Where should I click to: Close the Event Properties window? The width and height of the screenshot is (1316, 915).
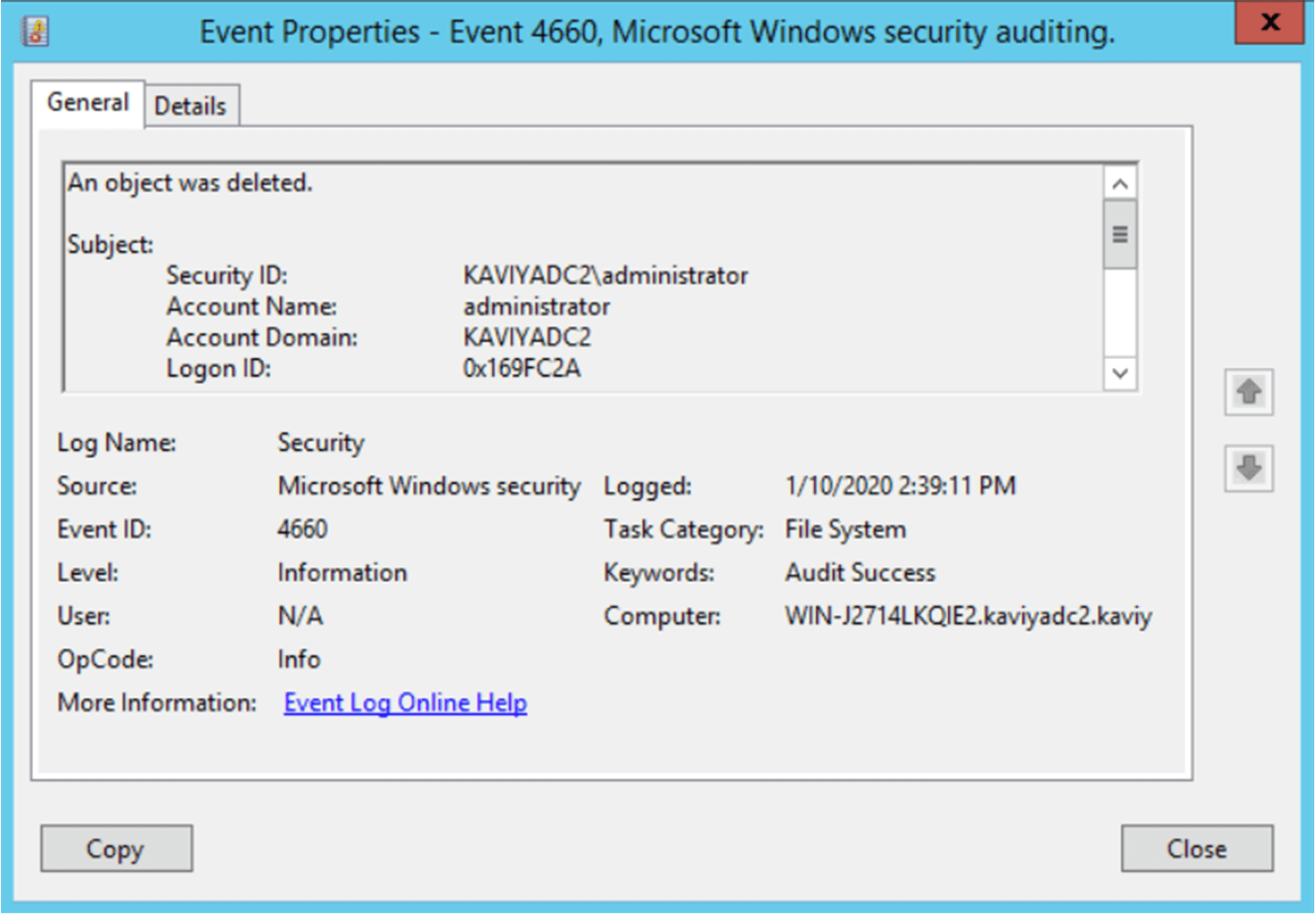pyautogui.click(x=1269, y=22)
